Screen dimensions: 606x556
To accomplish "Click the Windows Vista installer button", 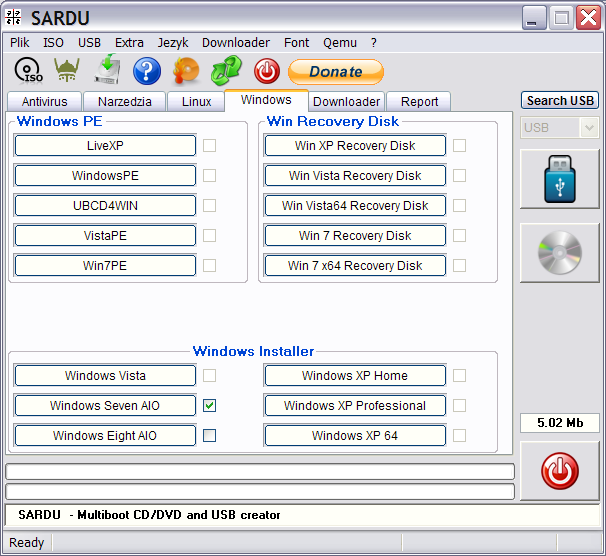I will (x=105, y=376).
